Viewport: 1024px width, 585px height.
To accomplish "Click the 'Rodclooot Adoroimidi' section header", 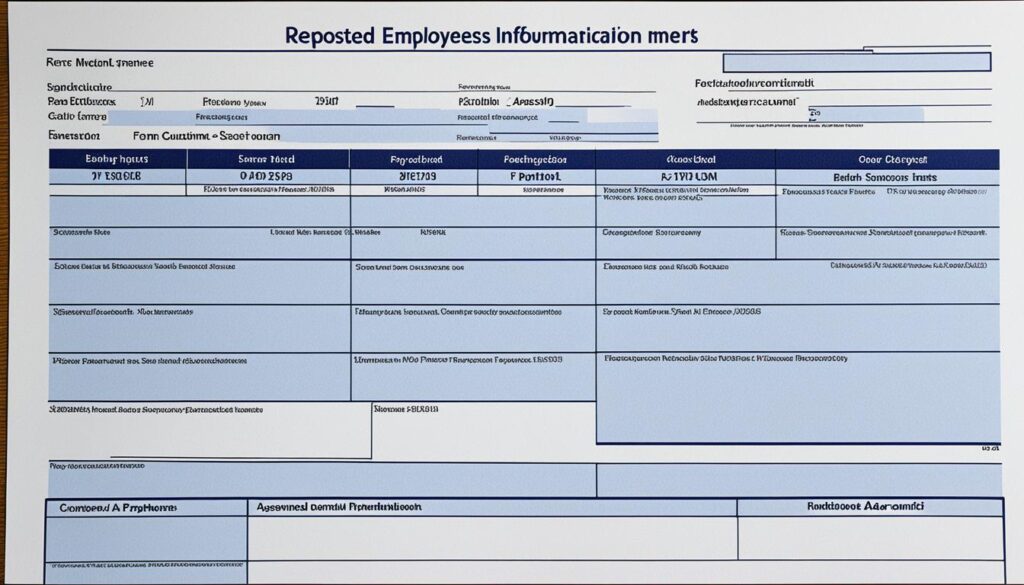I will point(870,507).
